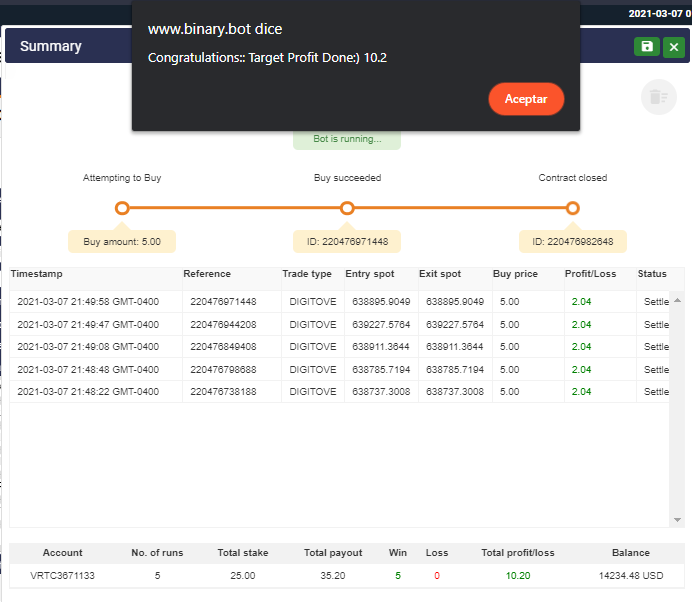Click the Attempting to Buy progress marker
Image resolution: width=692 pixels, height=602 pixels.
click(122, 208)
